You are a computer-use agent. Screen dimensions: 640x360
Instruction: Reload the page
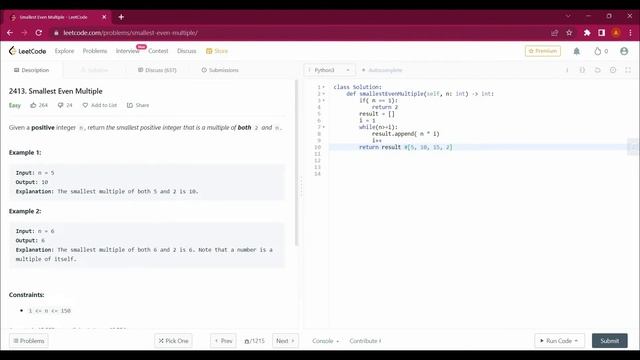(x=39, y=33)
